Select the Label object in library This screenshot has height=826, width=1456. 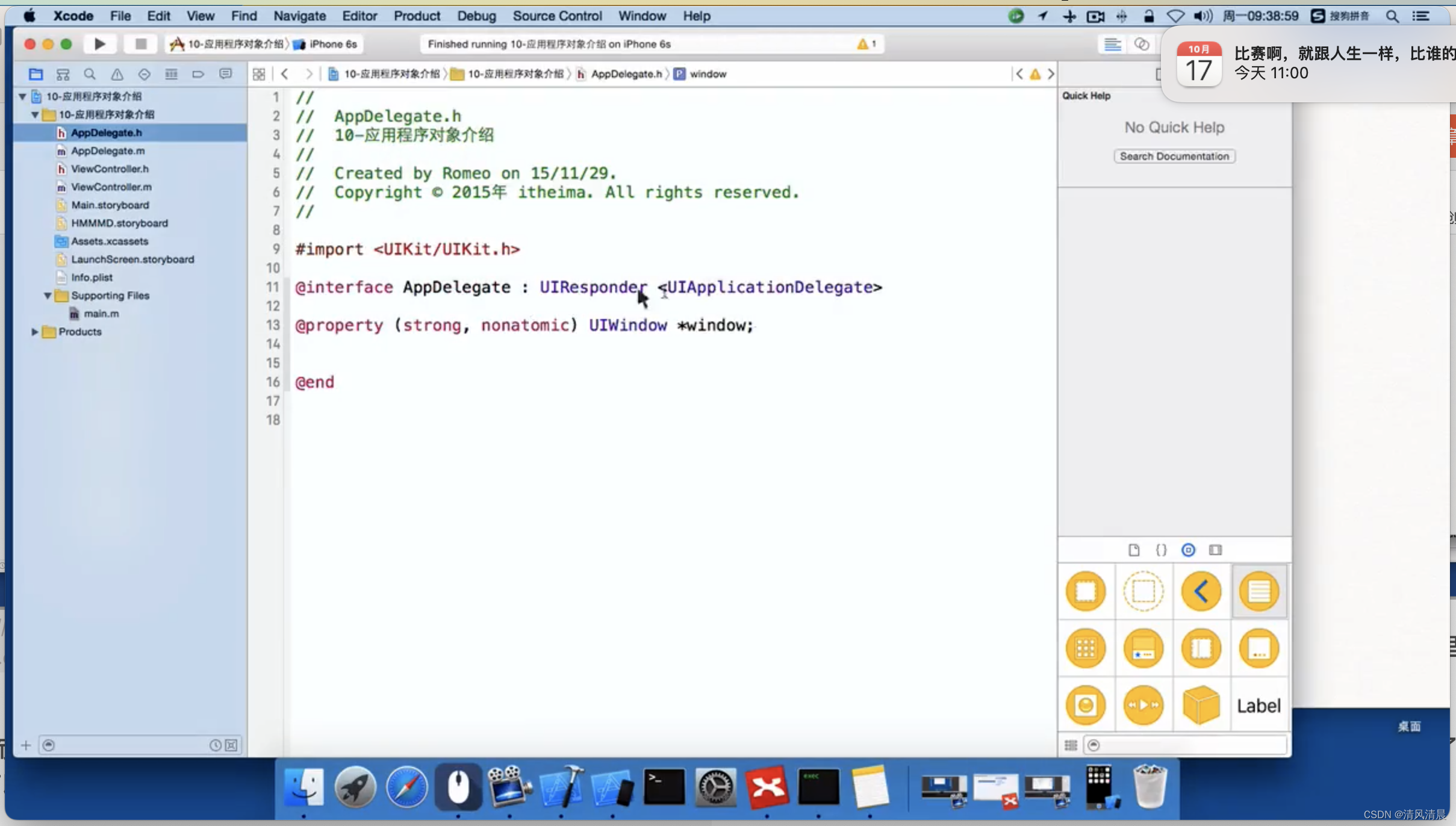coord(1259,706)
